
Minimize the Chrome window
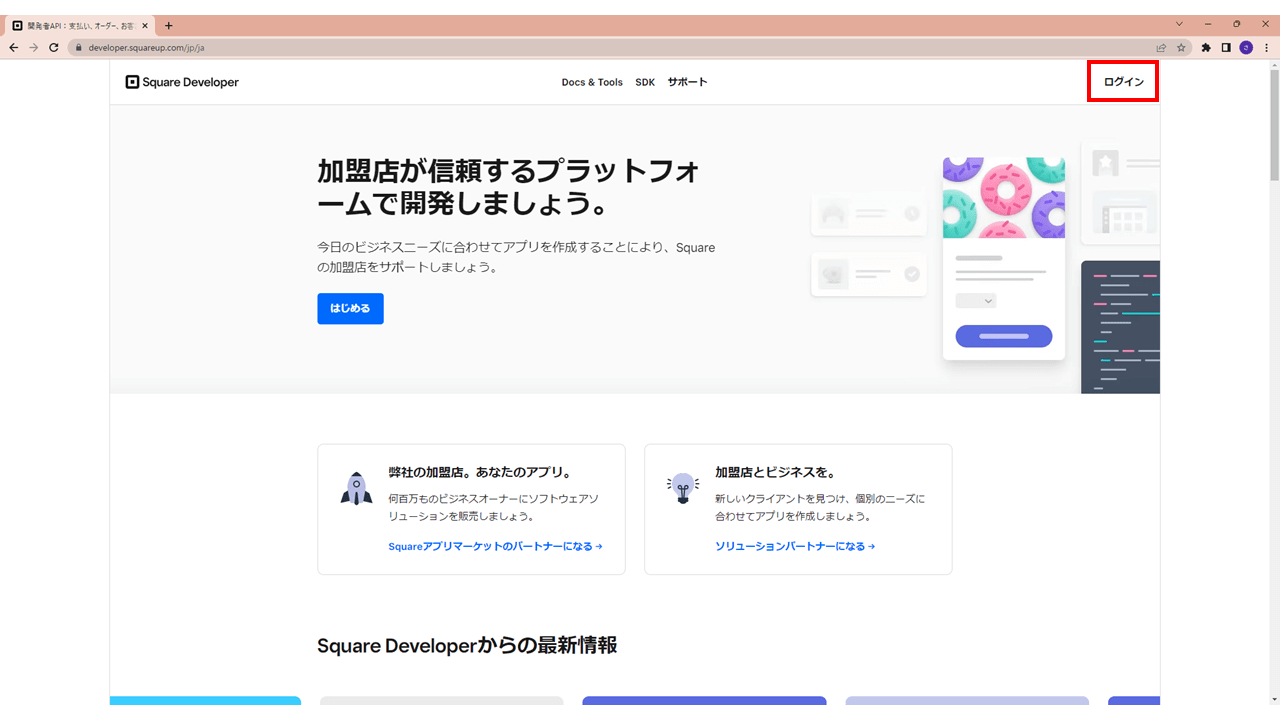[x=1208, y=24]
